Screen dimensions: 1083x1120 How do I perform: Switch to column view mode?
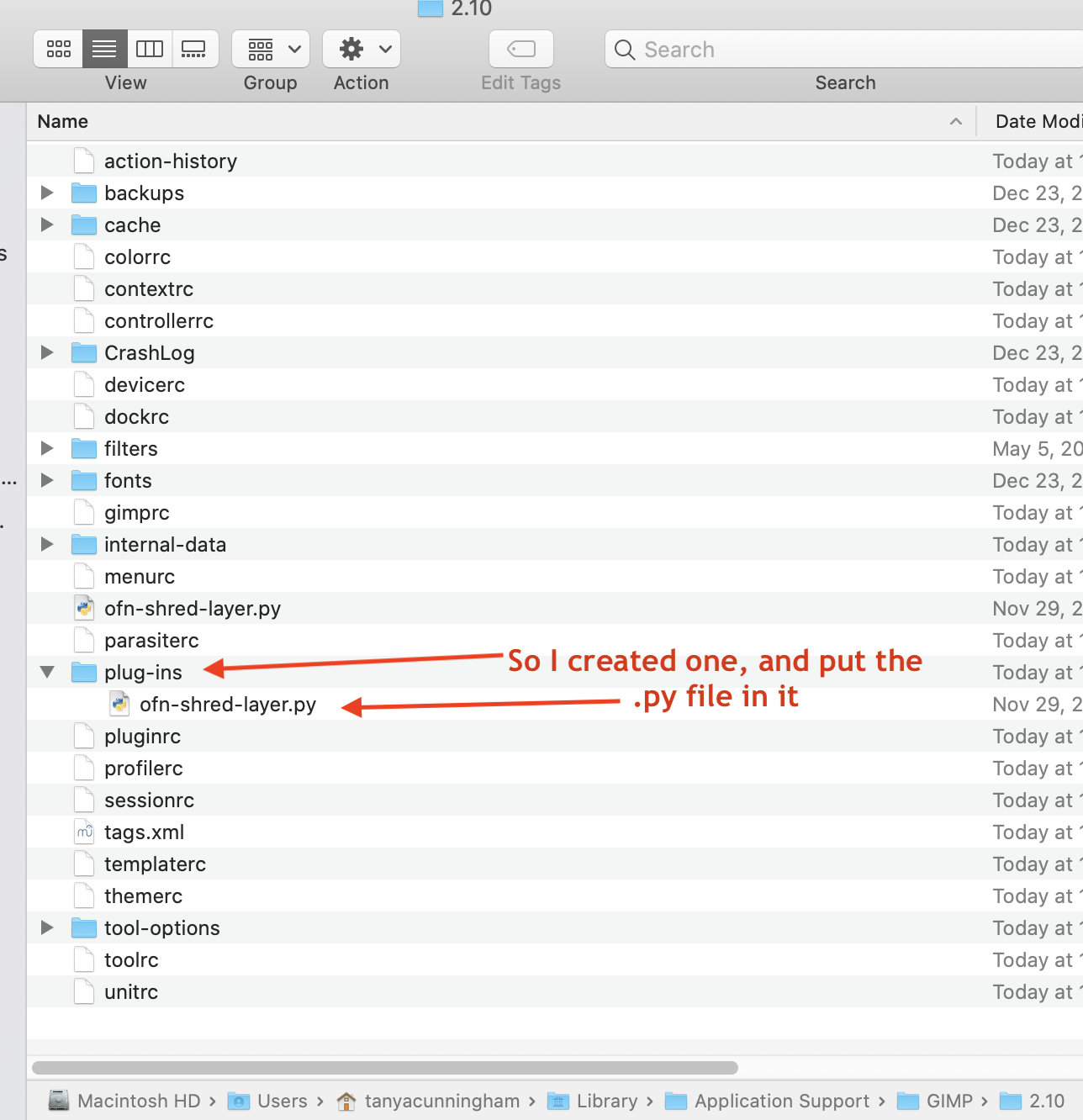pyautogui.click(x=150, y=49)
